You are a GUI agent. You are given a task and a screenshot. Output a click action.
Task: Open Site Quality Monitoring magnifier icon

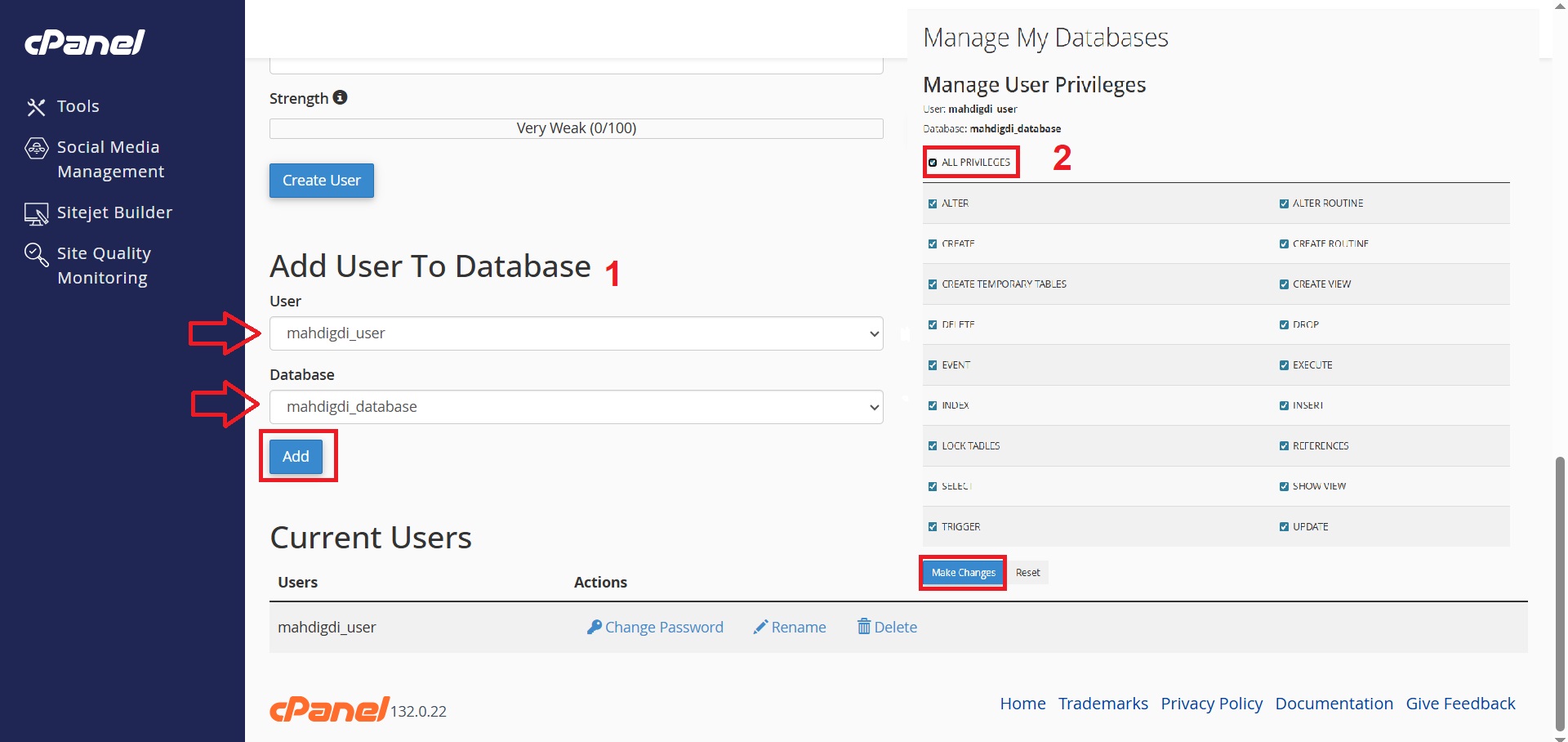(x=37, y=254)
